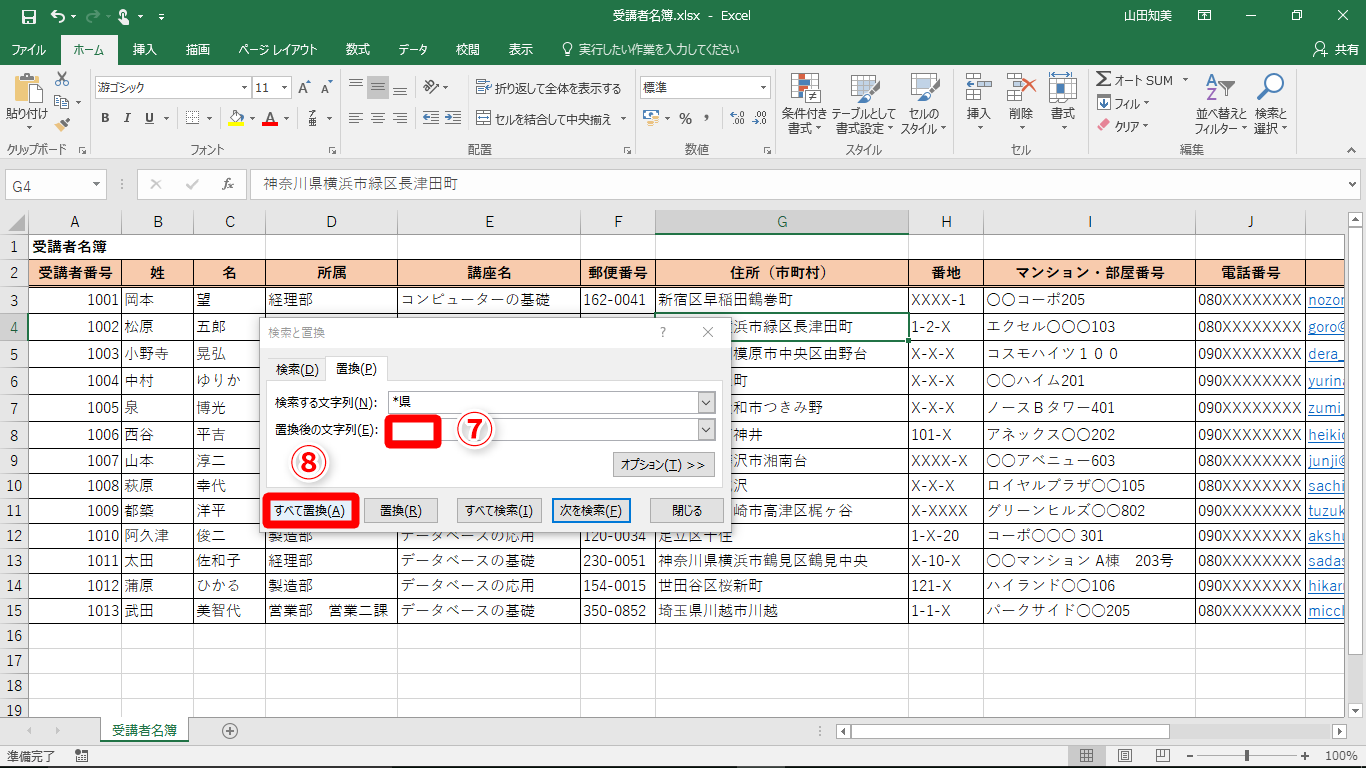
Task: Click the insert function fx icon
Action: [x=228, y=184]
